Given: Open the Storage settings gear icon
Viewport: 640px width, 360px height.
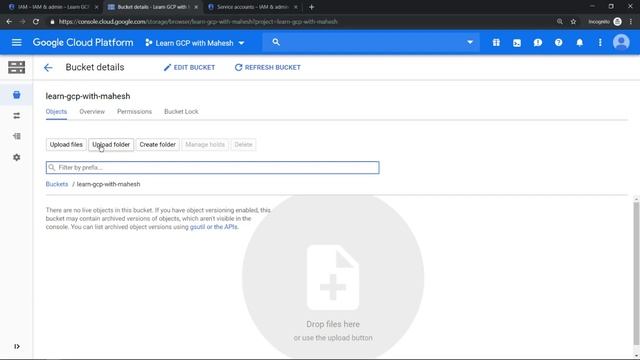Looking at the screenshot, I should 16,157.
